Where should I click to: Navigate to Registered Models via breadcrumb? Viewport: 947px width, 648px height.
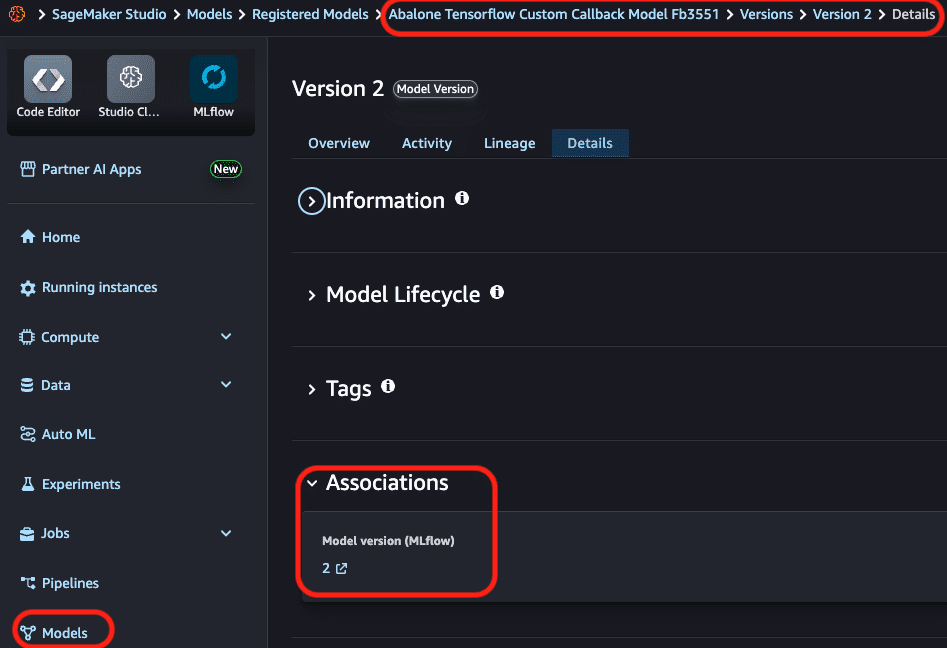coord(310,14)
